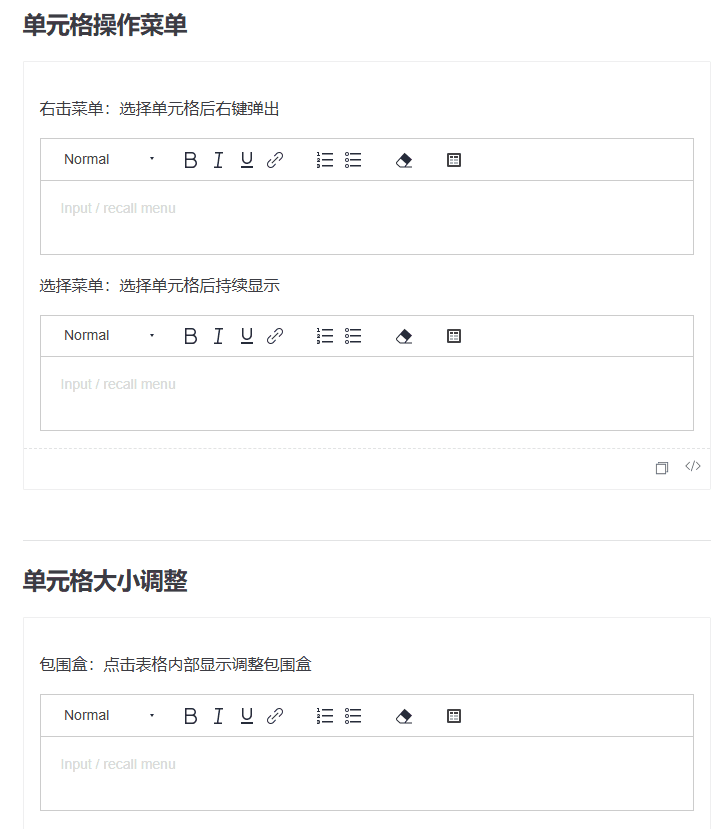Screen dimensions: 725x829
Task: Insert link in the select-menu editor
Action: pos(275,336)
